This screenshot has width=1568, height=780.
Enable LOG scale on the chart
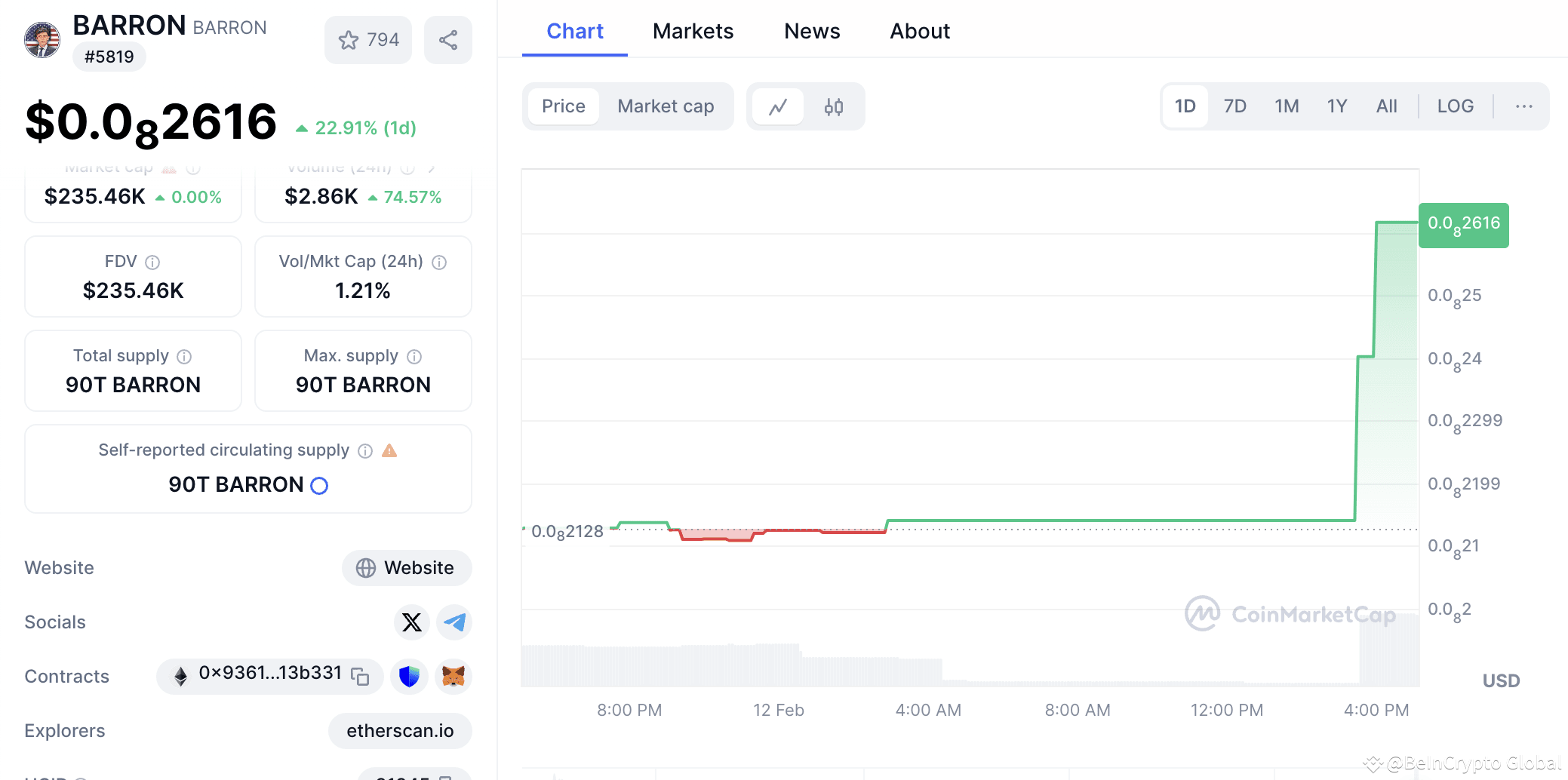tap(1455, 106)
